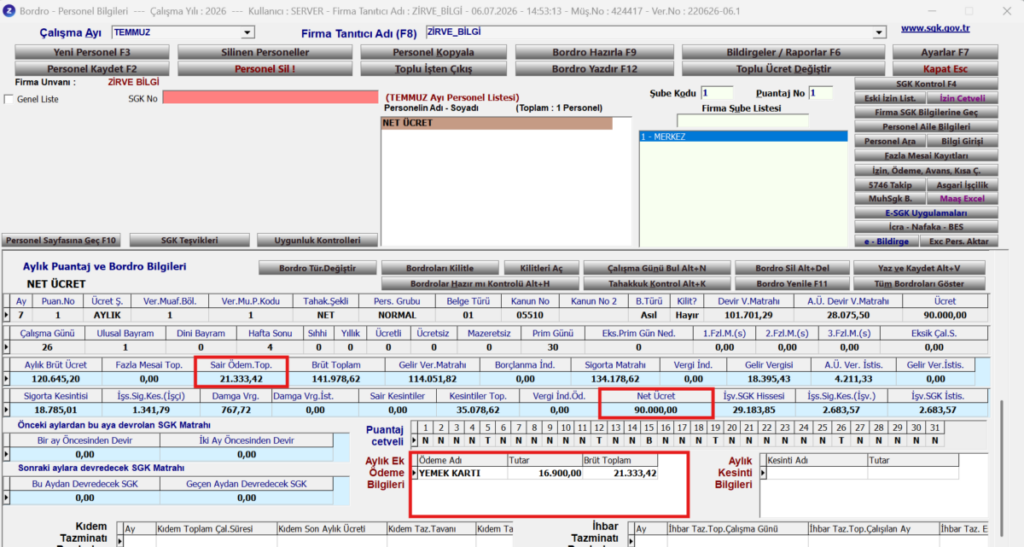The image size is (1024, 547).
Task: Open Eski İzin List.
Action: point(889,99)
